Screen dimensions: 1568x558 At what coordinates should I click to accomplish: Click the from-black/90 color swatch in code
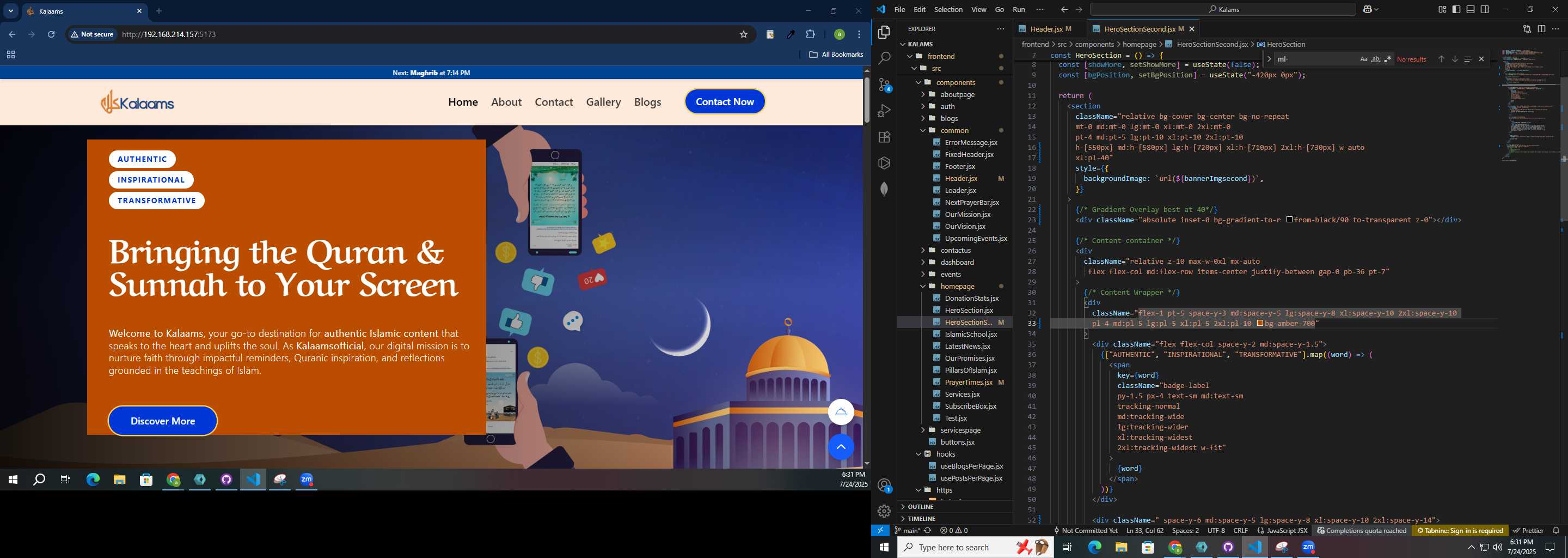pos(1289,220)
